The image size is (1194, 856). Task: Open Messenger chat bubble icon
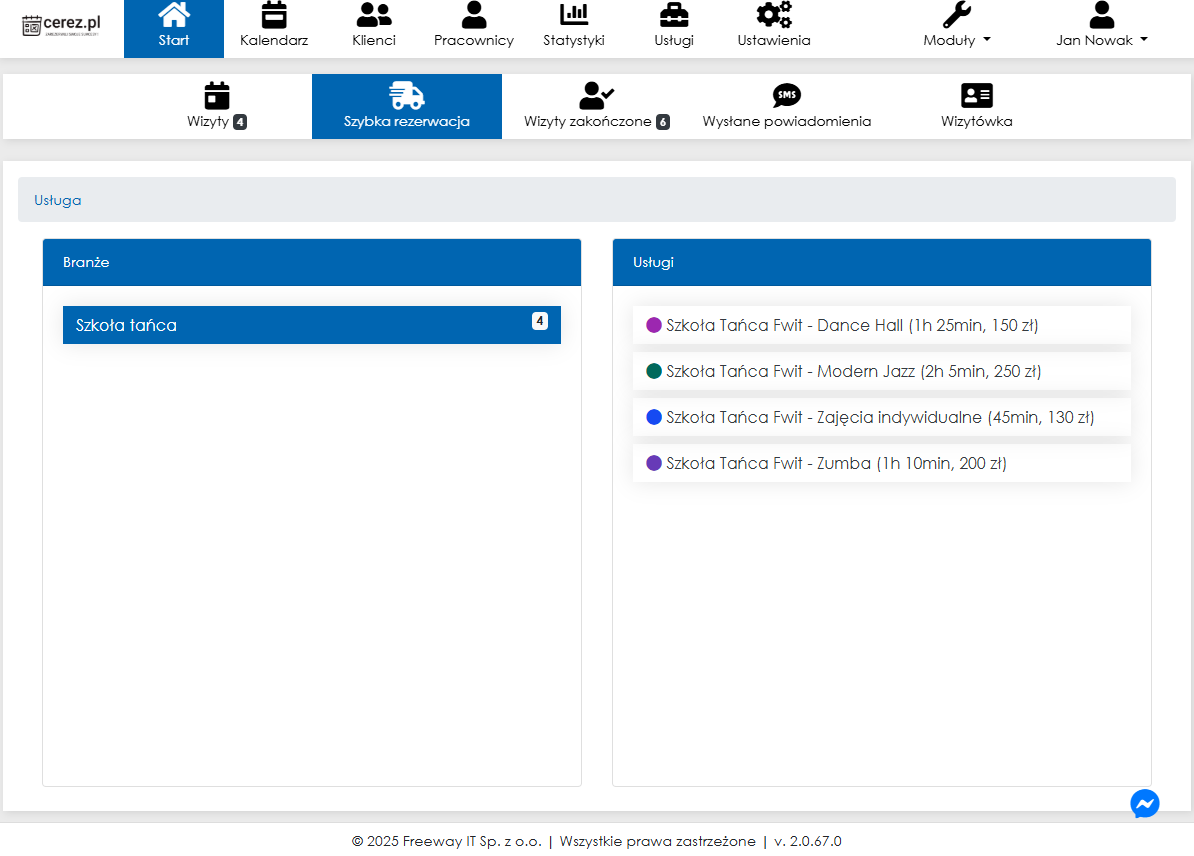1144,803
